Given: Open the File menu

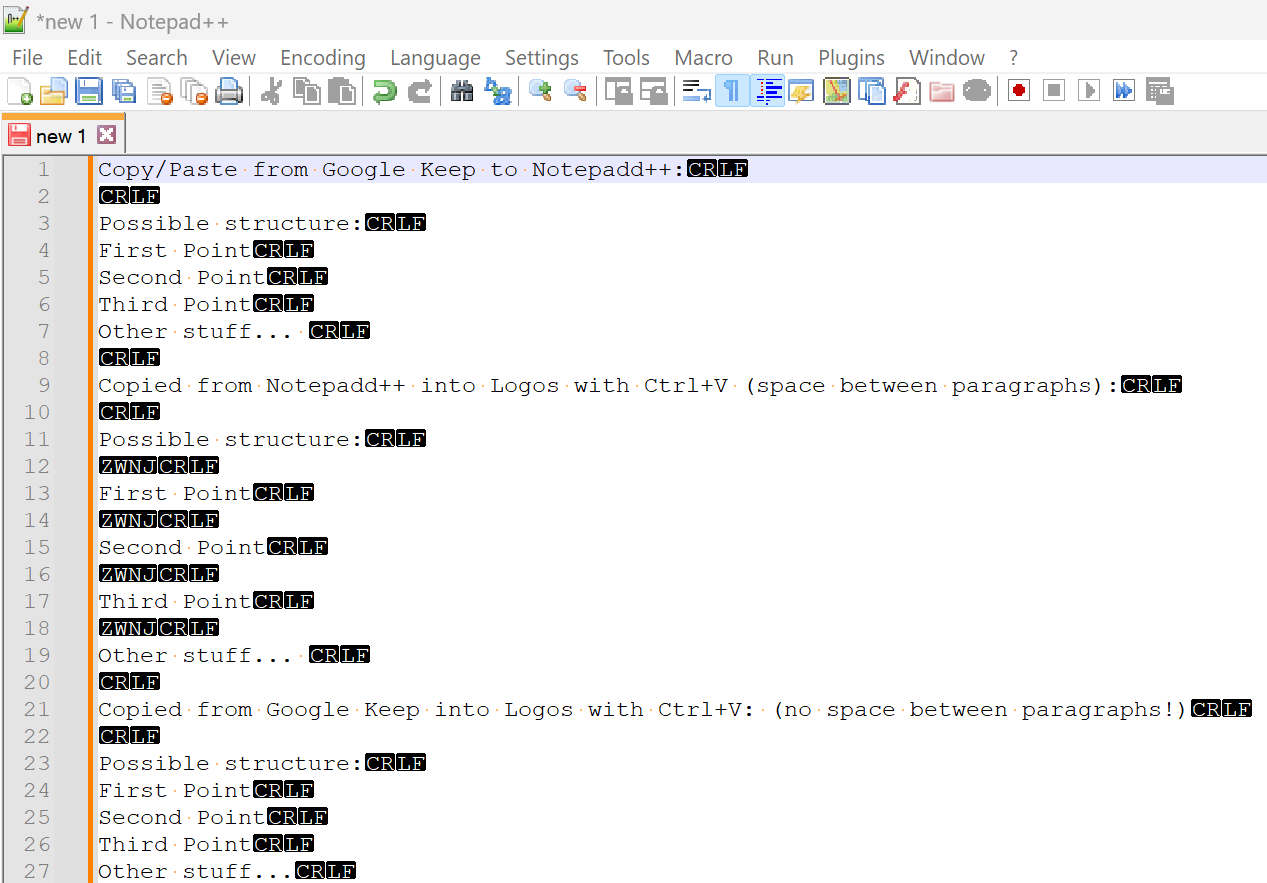Looking at the screenshot, I should coord(27,58).
